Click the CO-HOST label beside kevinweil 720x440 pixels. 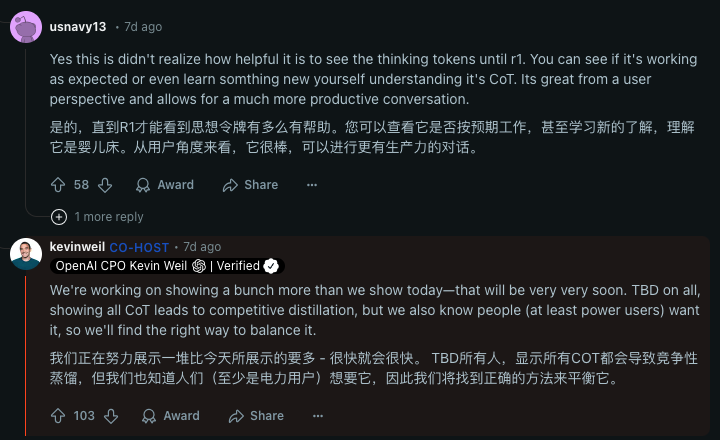(139, 247)
